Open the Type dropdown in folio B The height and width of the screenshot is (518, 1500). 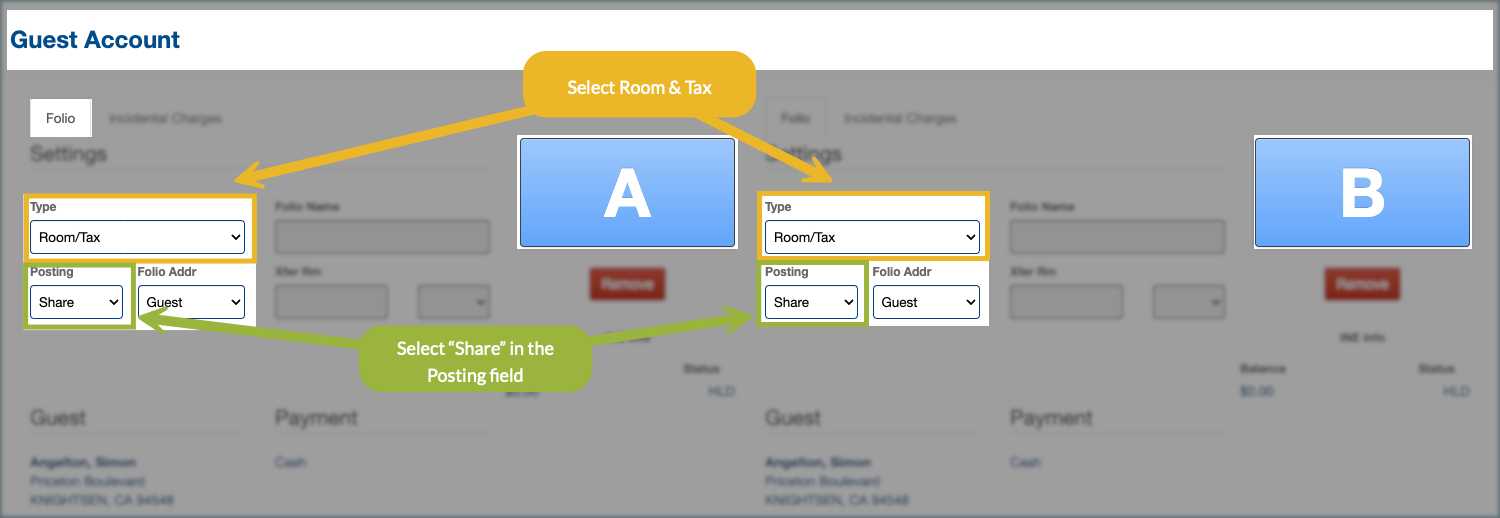click(x=872, y=237)
